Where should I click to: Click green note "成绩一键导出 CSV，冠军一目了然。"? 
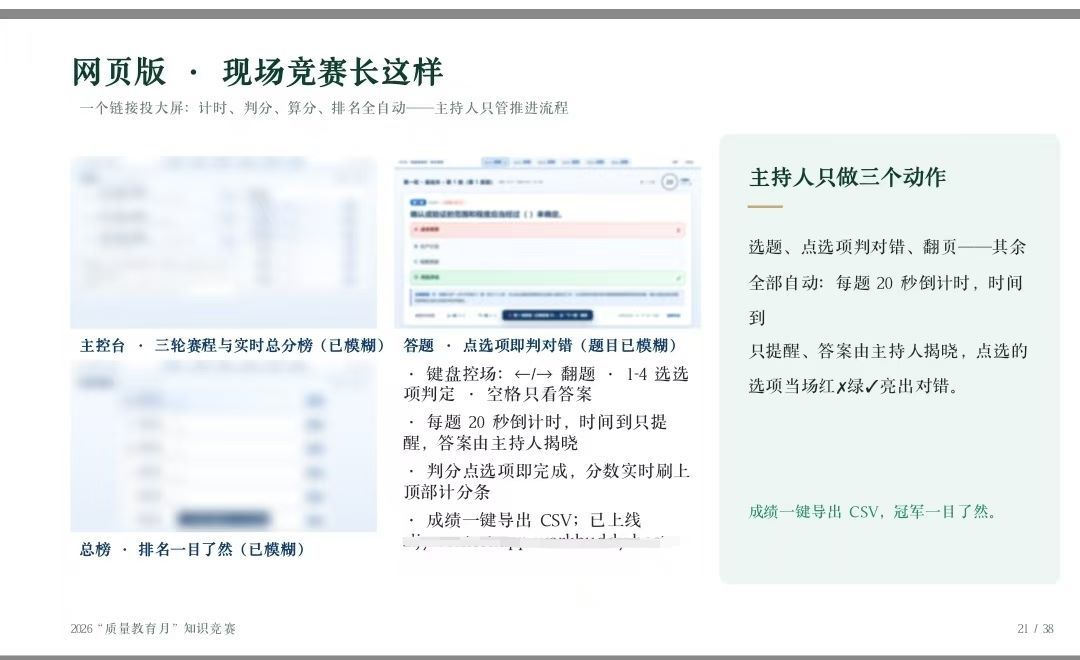tap(873, 511)
